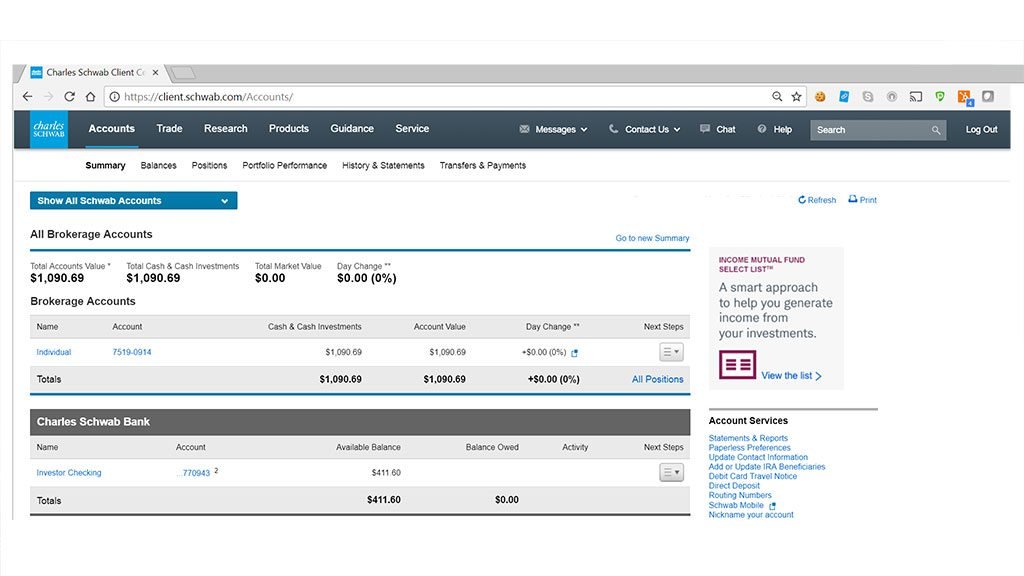Open Direct Deposit link
Screen dimensions: 1024x576
[734, 486]
